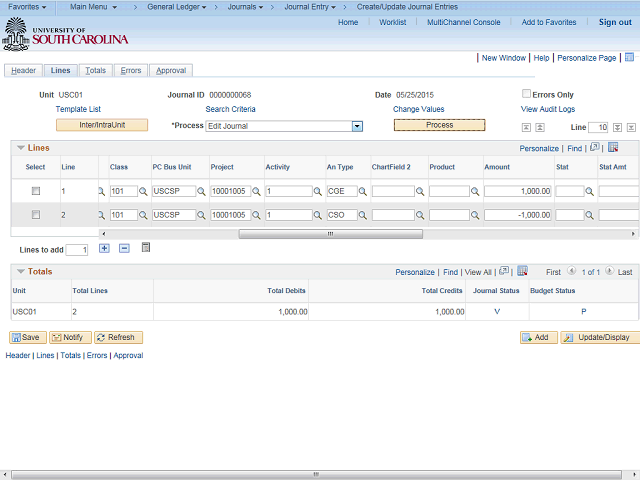The width and height of the screenshot is (640, 480).
Task: Expand Journal Entry breadcrumb menu
Action: point(310,7)
